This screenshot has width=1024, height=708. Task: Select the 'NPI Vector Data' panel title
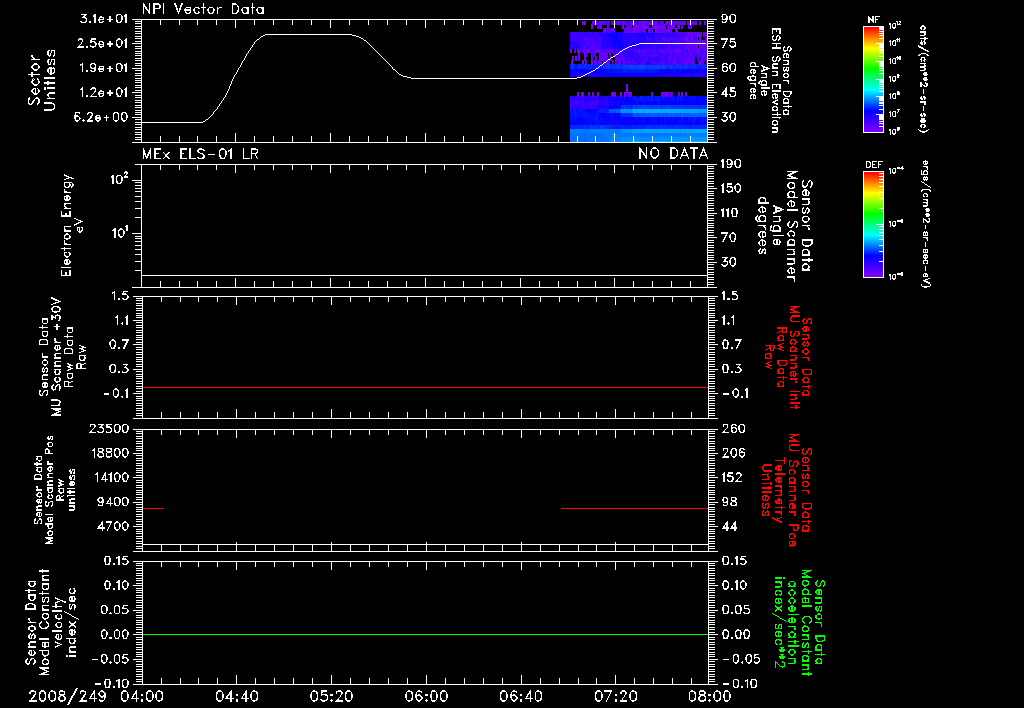pos(203,9)
